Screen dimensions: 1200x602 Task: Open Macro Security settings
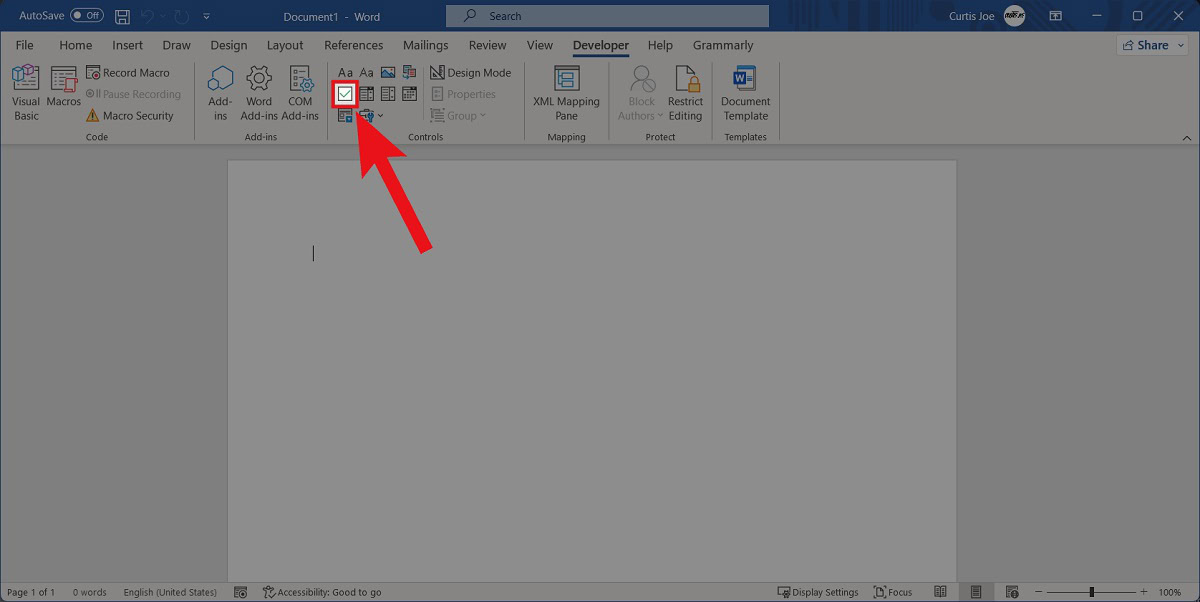[130, 116]
